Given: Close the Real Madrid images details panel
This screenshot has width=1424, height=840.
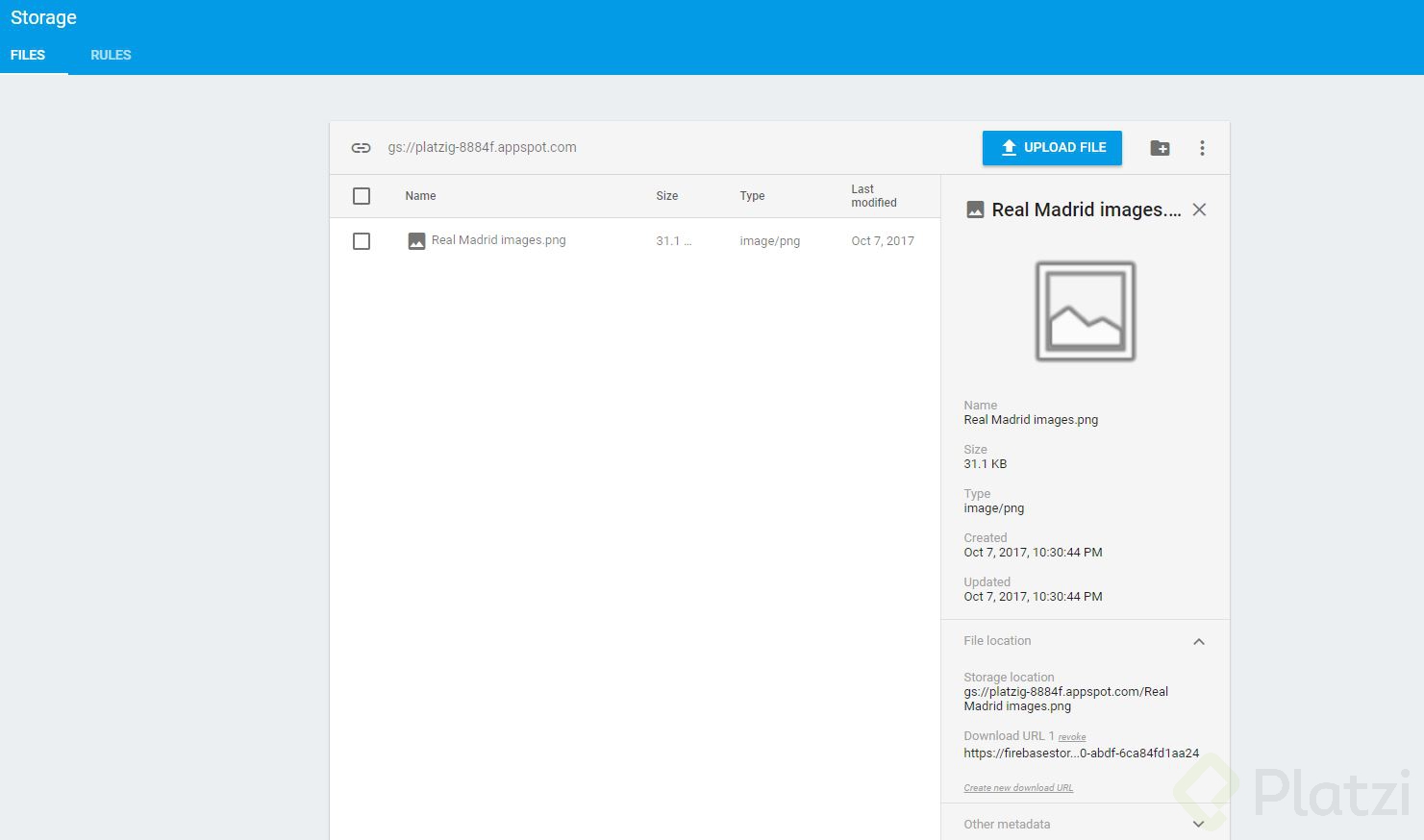Looking at the screenshot, I should [1199, 210].
